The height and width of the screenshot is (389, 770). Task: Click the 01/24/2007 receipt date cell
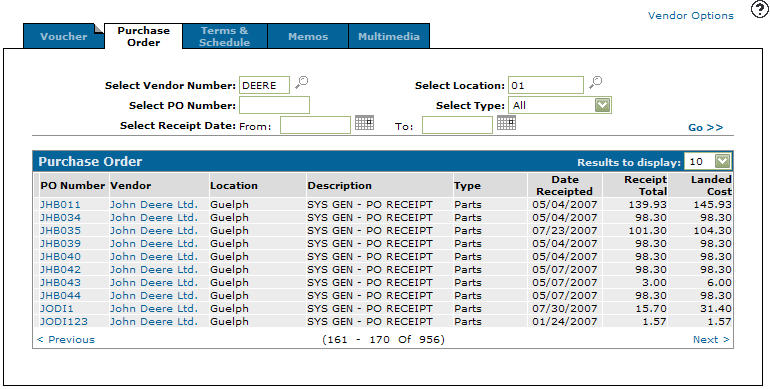point(565,321)
